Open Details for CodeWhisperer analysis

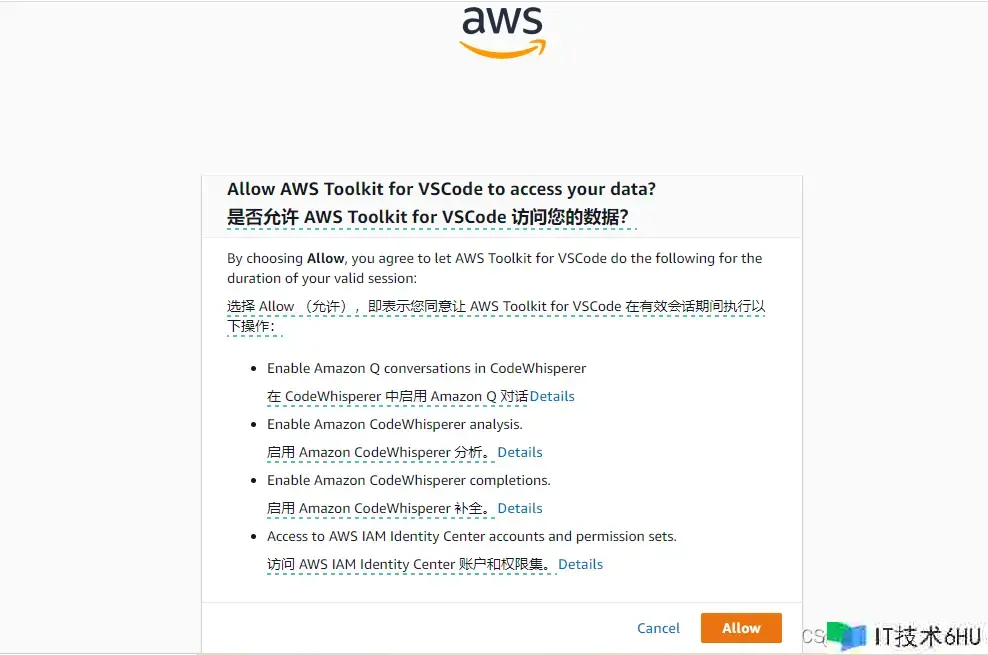[520, 452]
